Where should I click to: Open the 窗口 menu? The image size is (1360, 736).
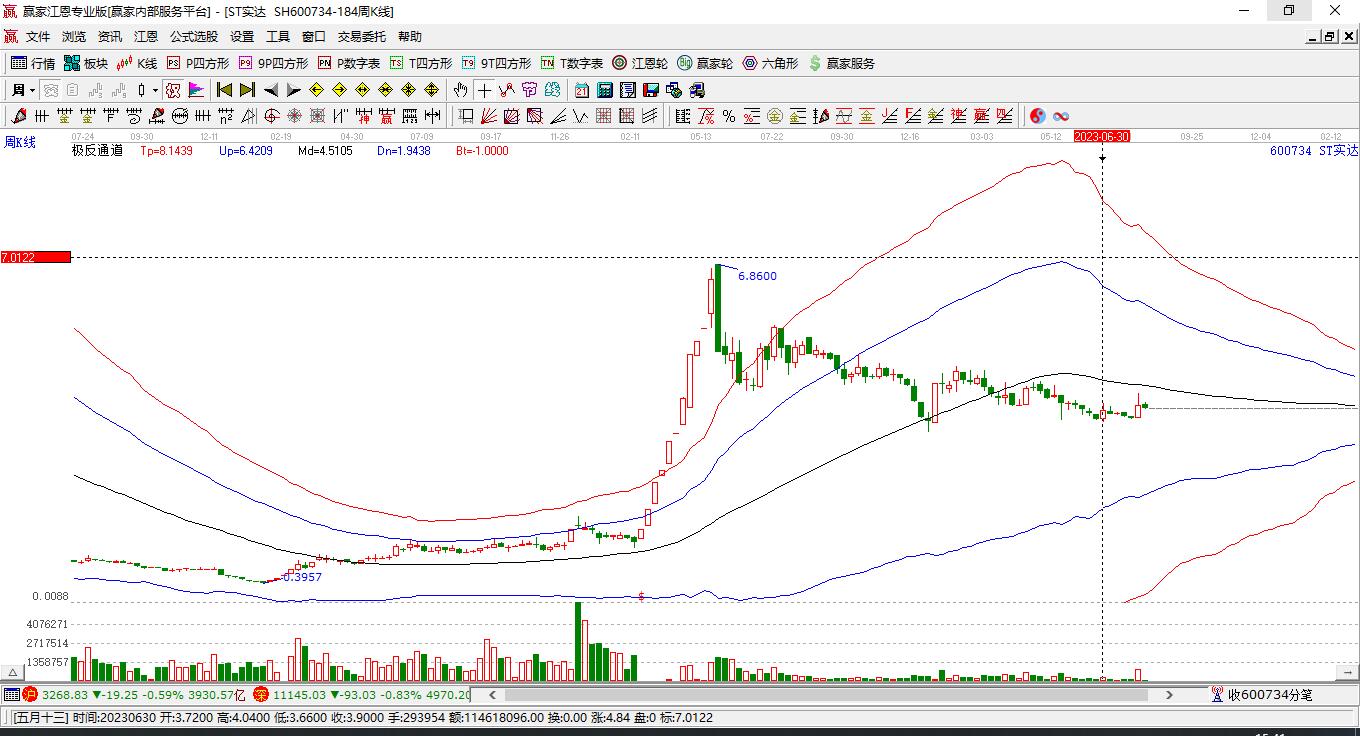click(x=314, y=37)
